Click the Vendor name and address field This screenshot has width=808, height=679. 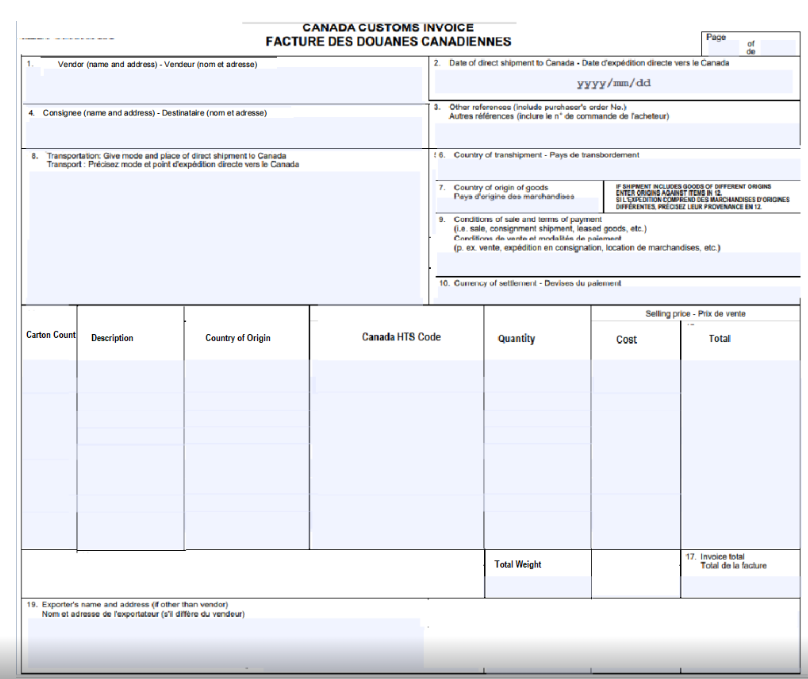(225, 84)
